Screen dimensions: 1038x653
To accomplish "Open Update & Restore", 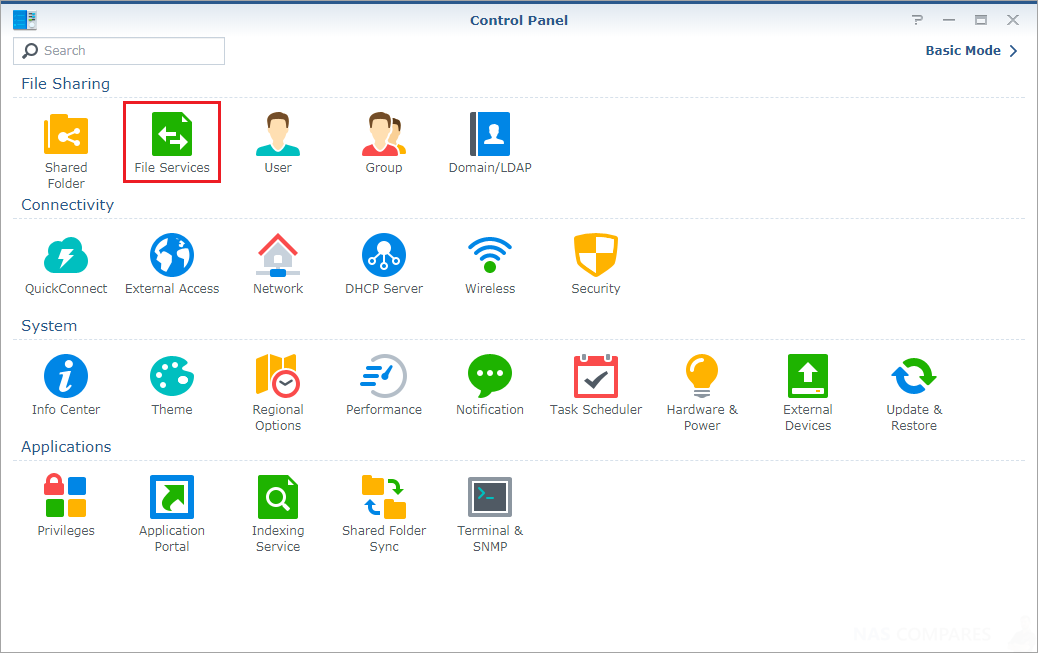I will tap(914, 393).
